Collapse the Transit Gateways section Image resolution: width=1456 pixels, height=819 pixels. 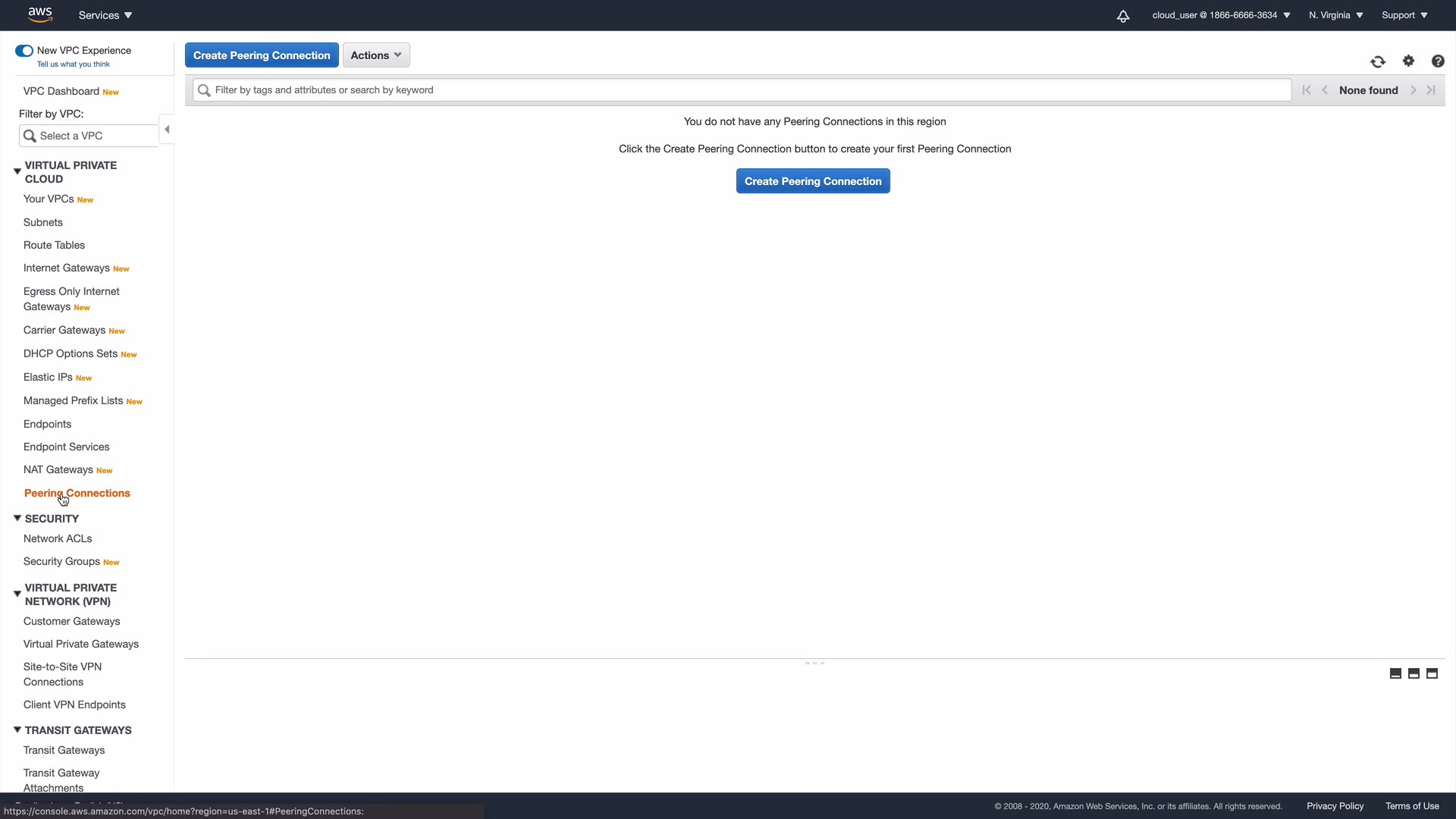click(17, 730)
